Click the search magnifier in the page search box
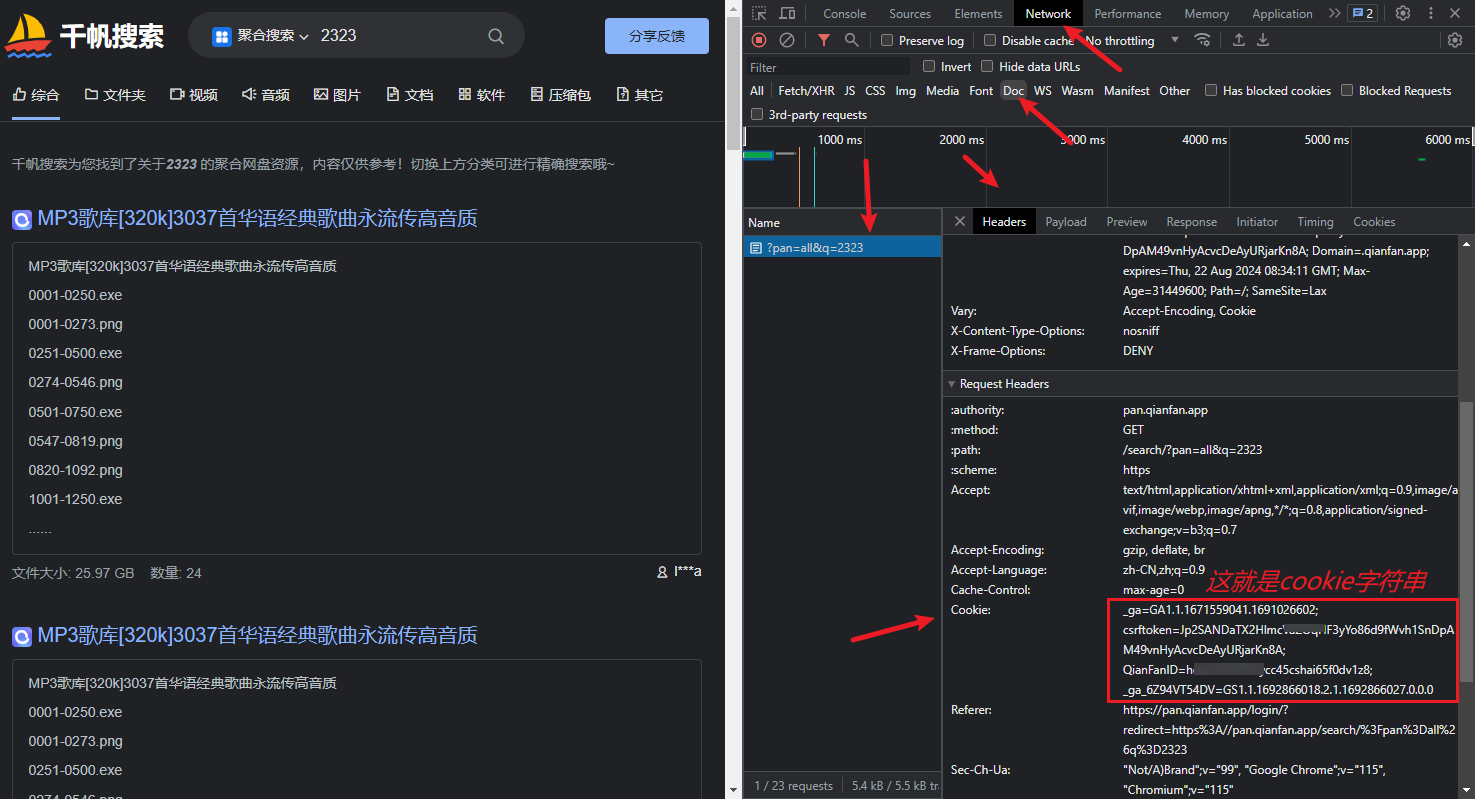The width and height of the screenshot is (1475, 799). click(496, 36)
